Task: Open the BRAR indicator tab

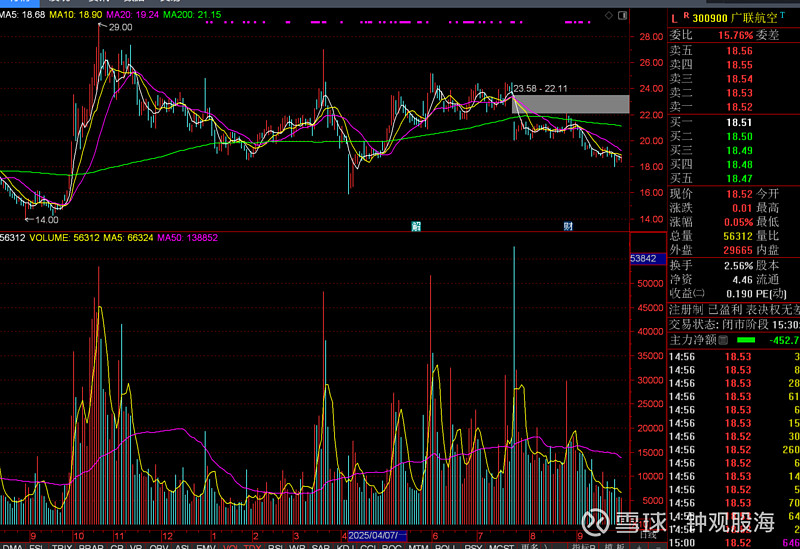Action: point(91,546)
